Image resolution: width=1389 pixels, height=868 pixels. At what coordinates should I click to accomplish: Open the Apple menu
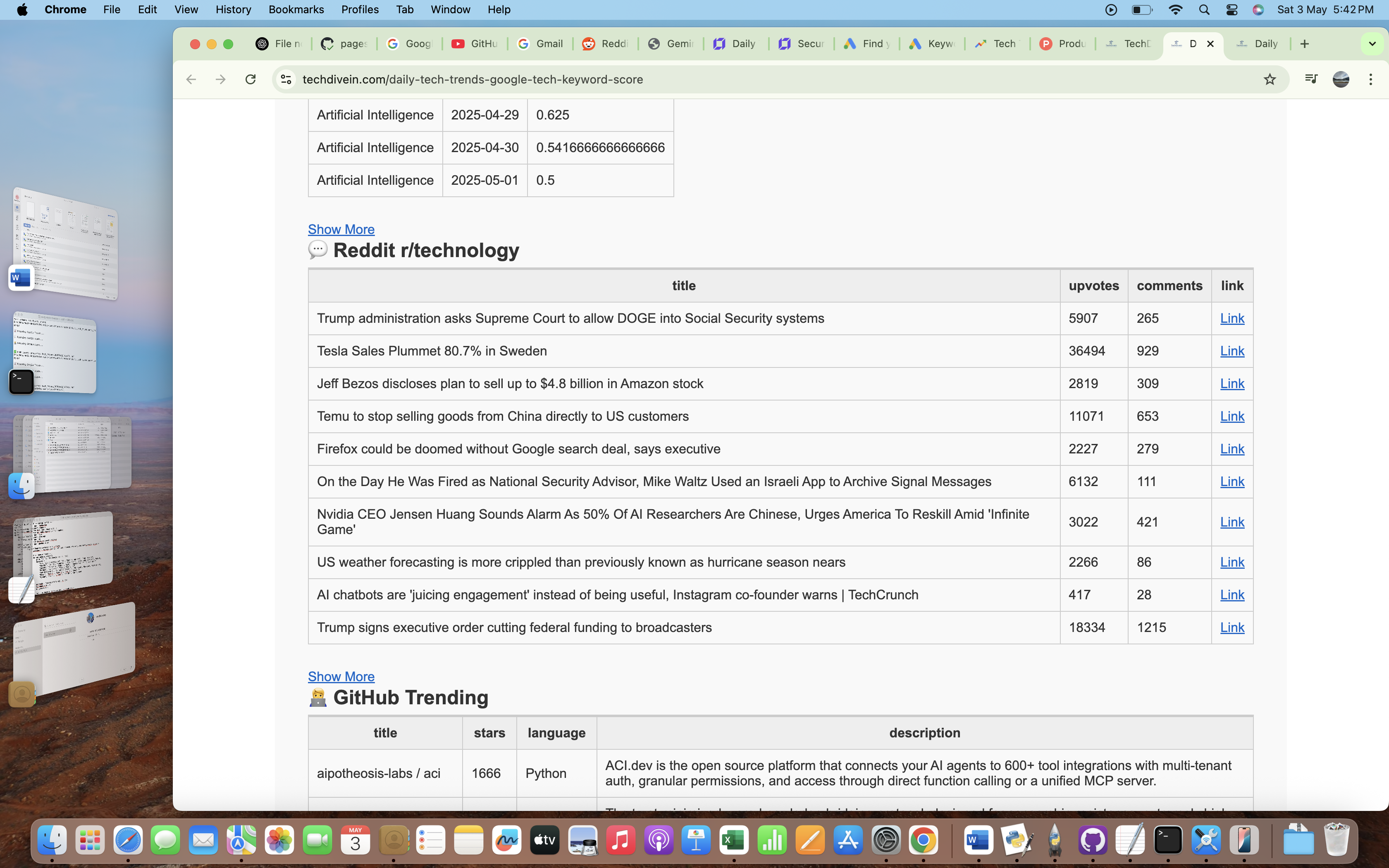click(22, 10)
